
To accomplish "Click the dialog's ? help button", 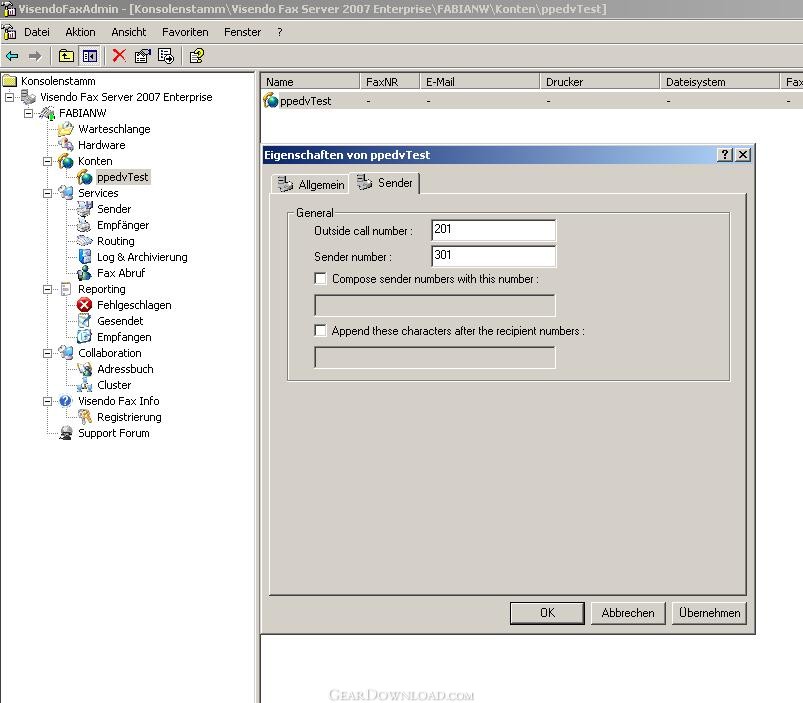I will point(724,155).
